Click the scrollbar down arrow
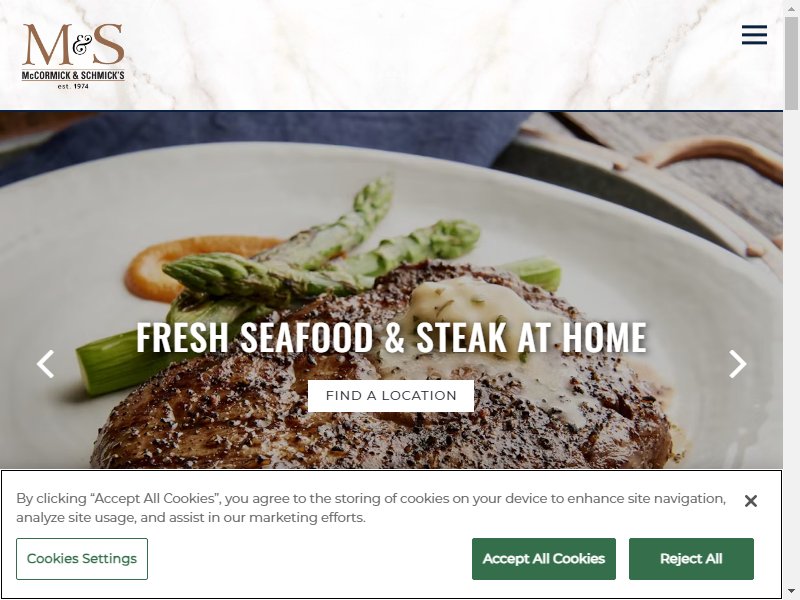 click(x=791, y=593)
